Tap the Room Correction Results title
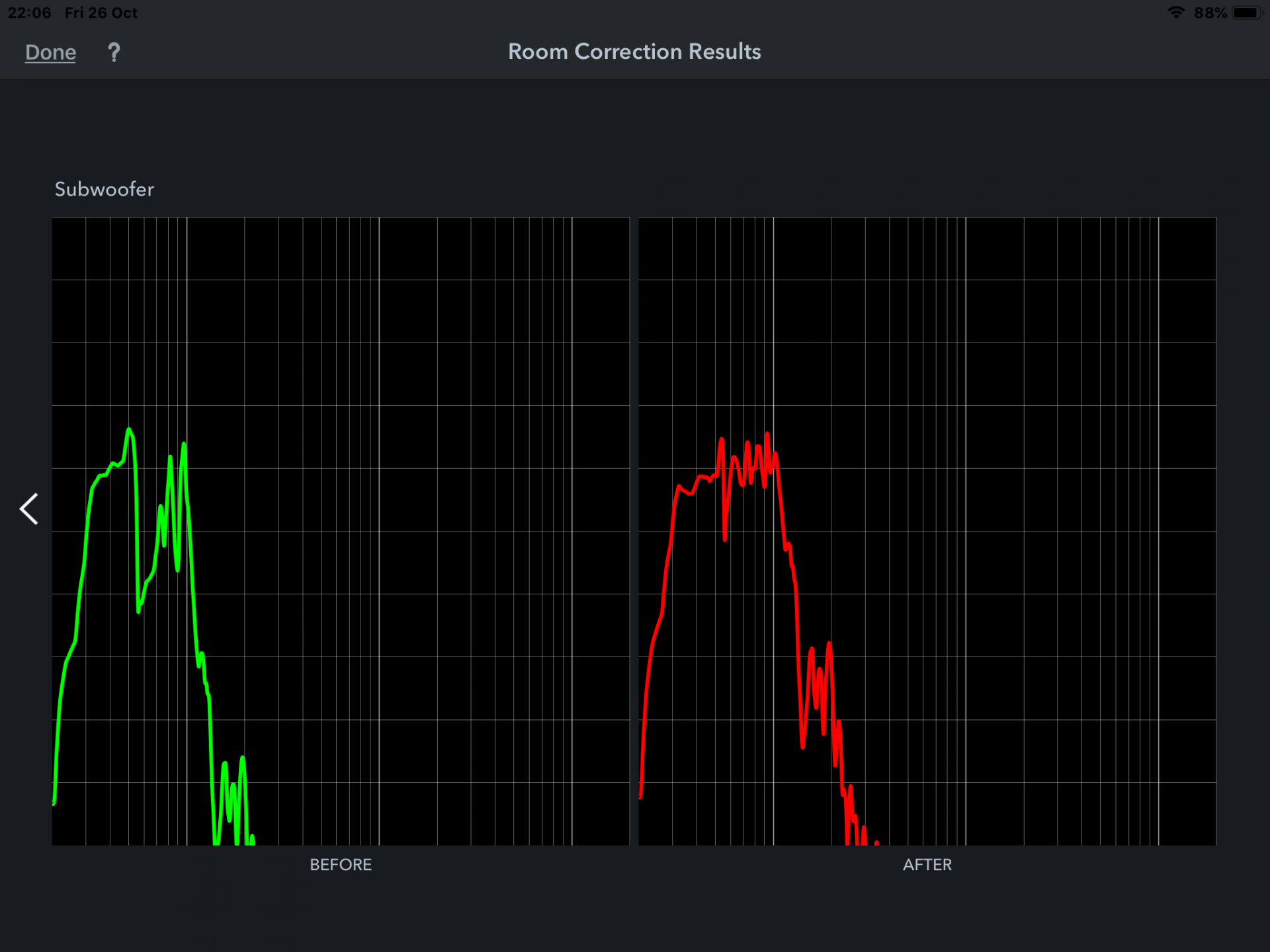This screenshot has width=1270, height=952. 634,52
